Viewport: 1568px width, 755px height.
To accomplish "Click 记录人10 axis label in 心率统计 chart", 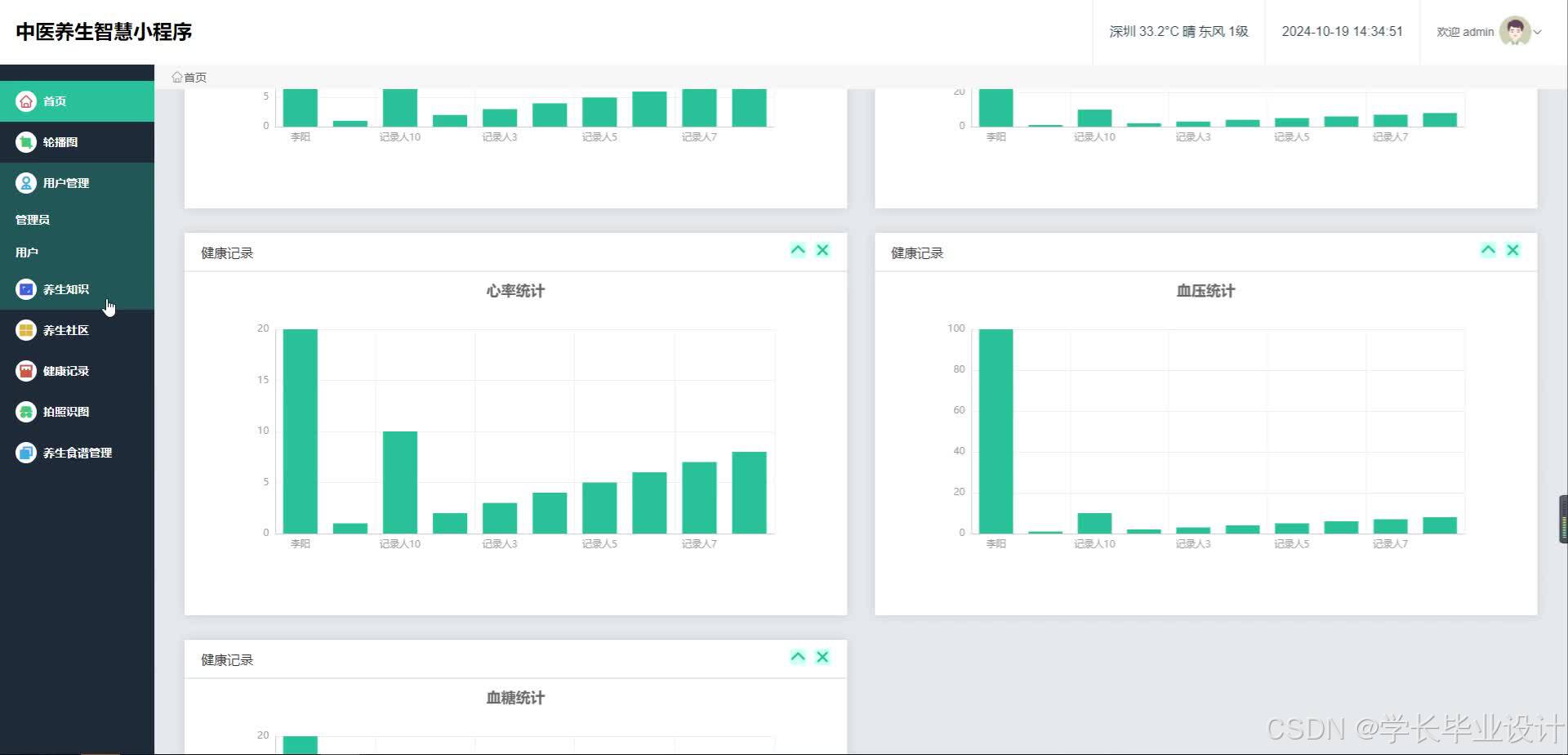I will 400,544.
